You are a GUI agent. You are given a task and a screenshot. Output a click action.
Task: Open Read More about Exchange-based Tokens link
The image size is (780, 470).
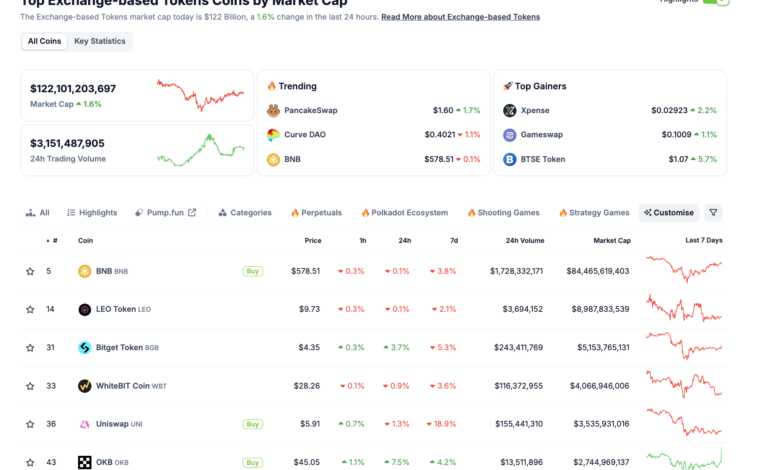click(x=461, y=17)
